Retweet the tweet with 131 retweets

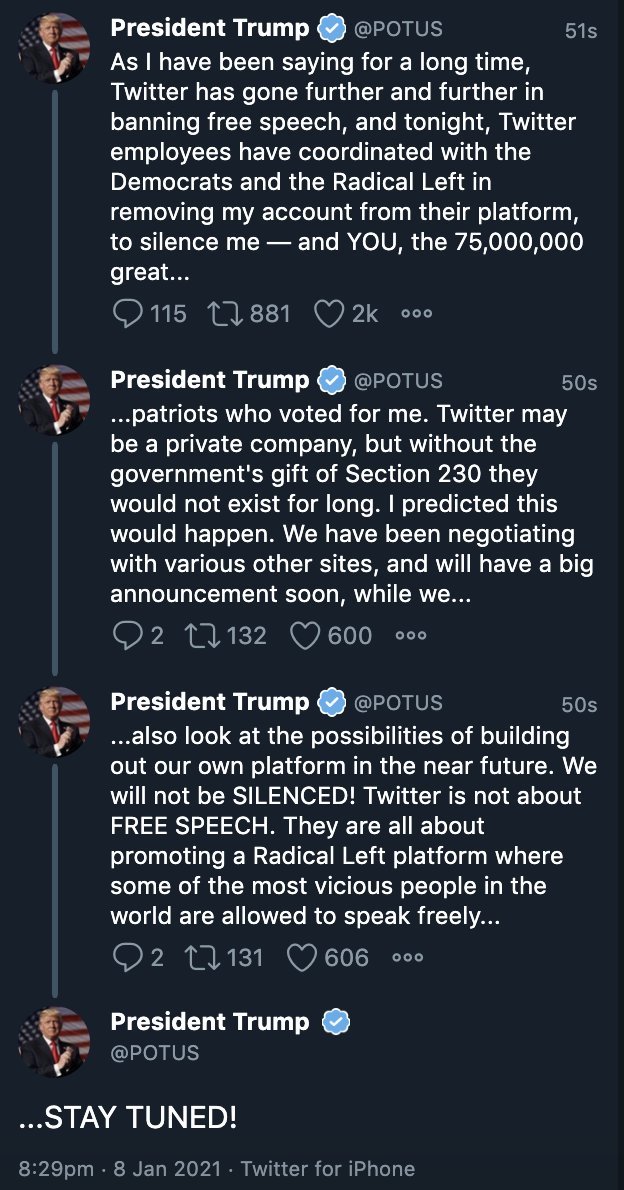205,957
